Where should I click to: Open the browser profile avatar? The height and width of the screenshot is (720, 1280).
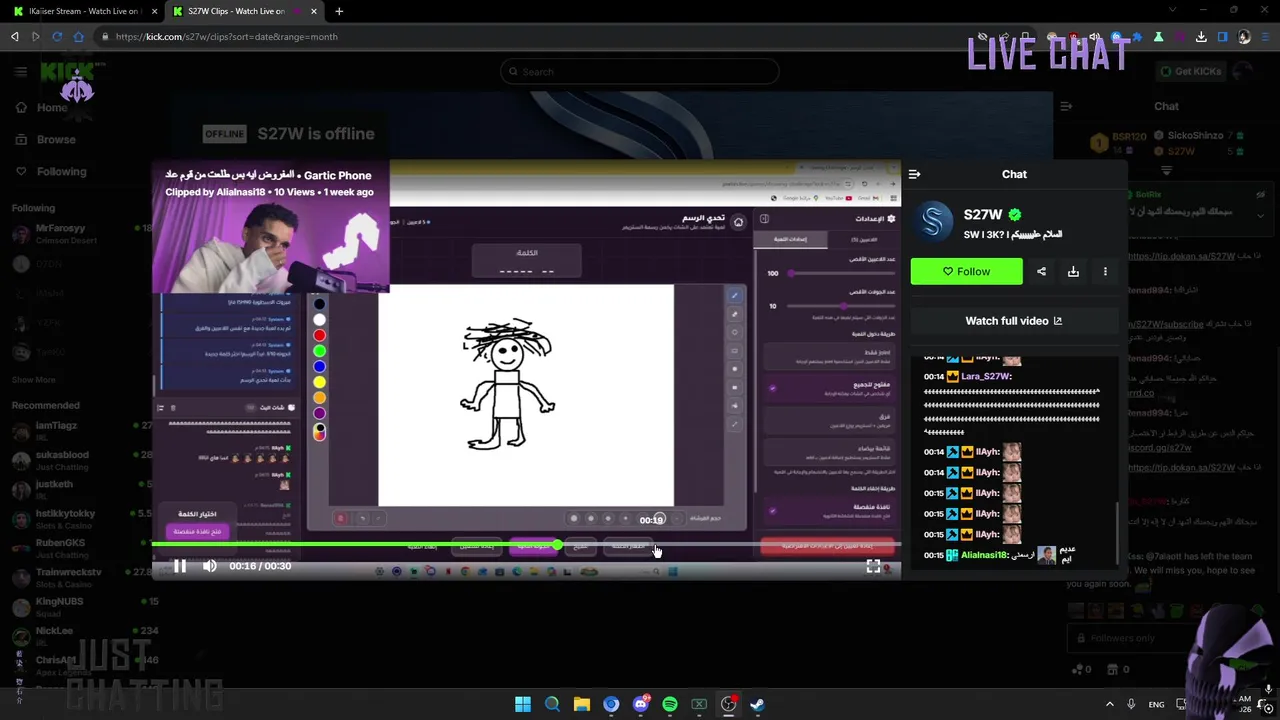(x=1244, y=37)
